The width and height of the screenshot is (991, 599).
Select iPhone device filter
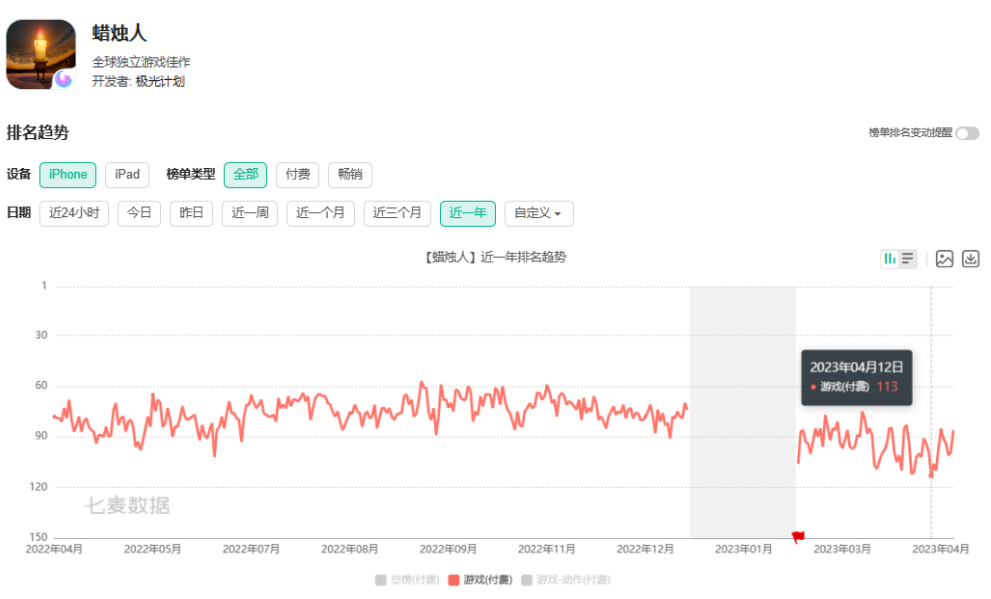[68, 175]
